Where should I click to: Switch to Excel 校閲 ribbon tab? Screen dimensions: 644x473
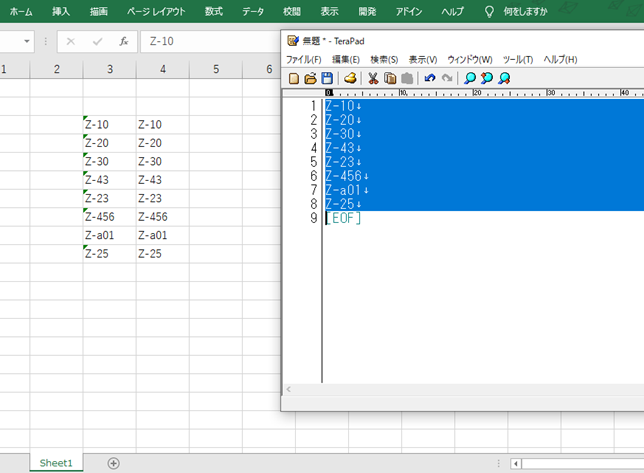coord(292,11)
